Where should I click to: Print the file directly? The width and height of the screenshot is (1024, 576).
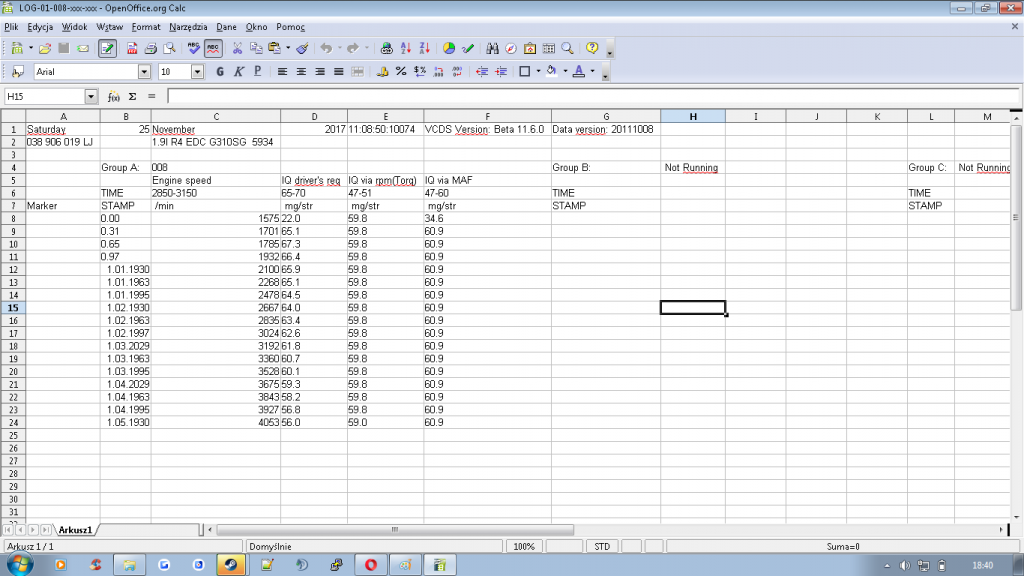click(x=151, y=48)
